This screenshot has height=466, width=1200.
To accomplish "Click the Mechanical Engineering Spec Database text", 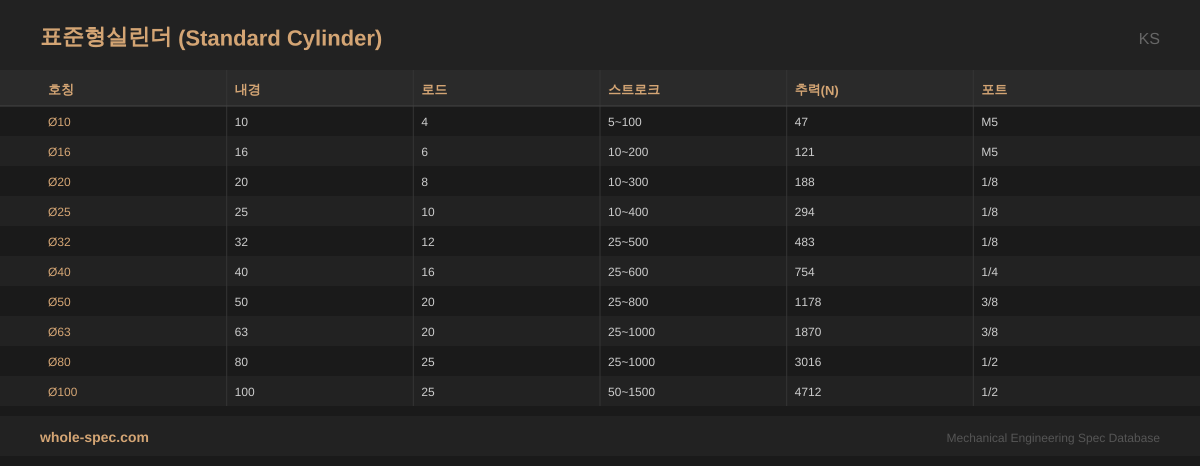I will coord(1053,438).
